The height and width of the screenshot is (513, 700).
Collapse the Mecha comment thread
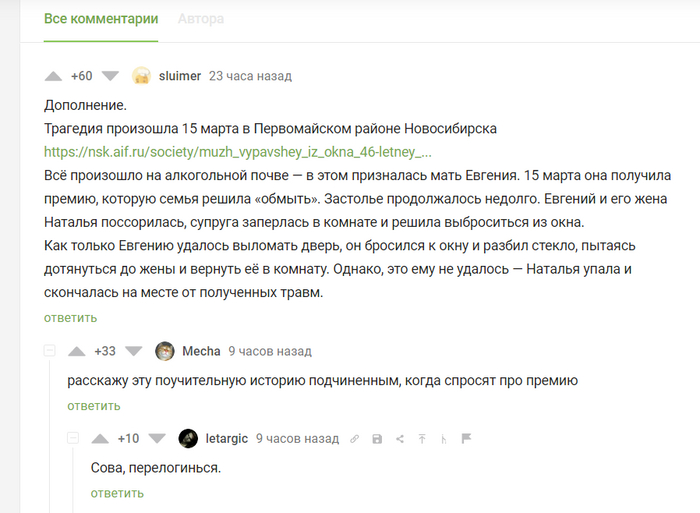(49, 351)
